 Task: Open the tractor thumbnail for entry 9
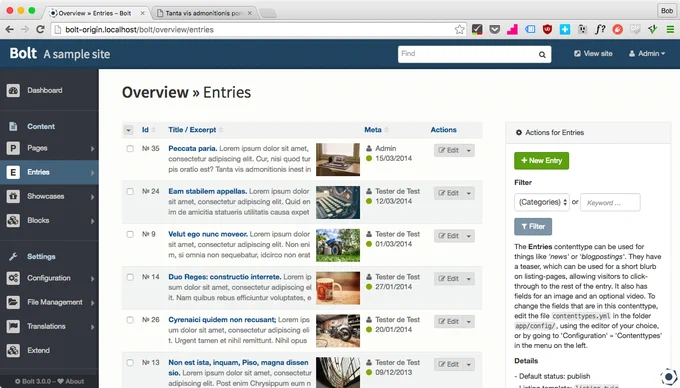coord(338,245)
